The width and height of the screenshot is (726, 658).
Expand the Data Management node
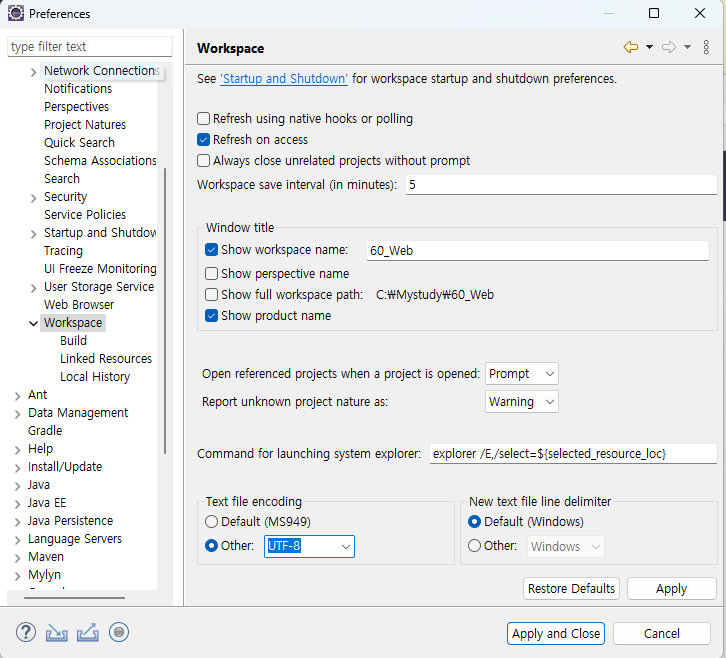(18, 414)
